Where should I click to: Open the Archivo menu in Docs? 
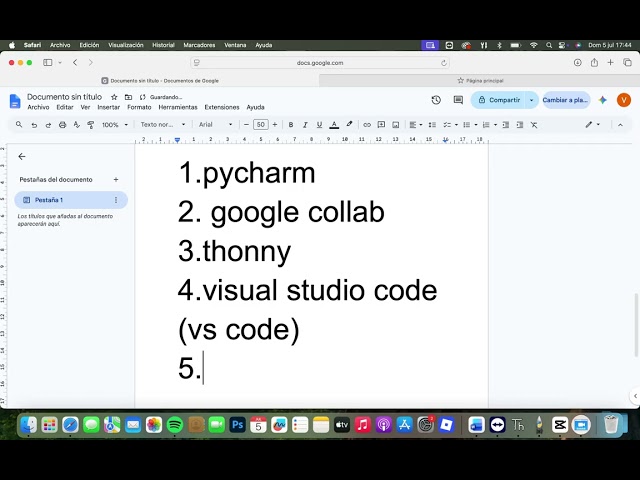coord(38,107)
